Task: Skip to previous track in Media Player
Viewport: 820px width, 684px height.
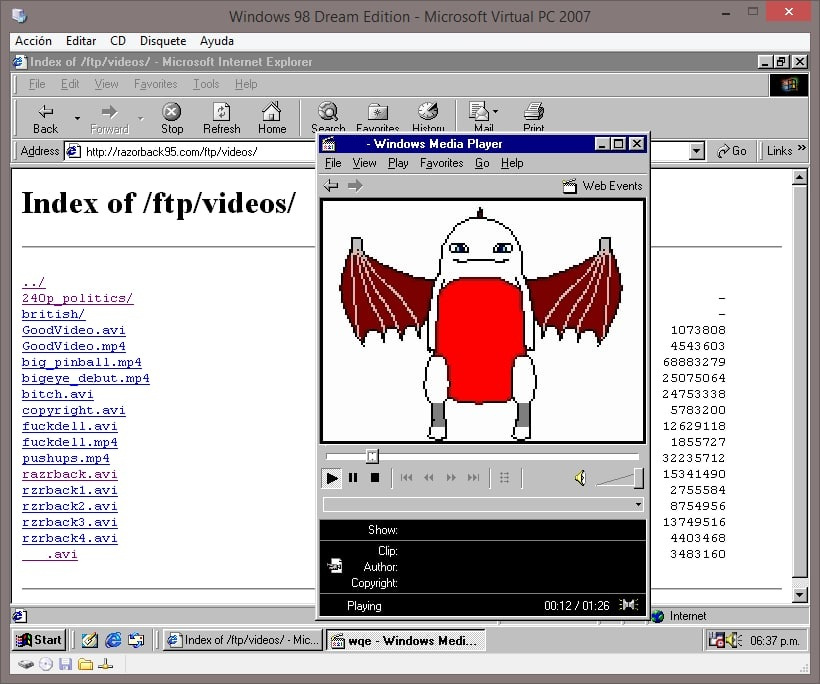Action: point(406,477)
